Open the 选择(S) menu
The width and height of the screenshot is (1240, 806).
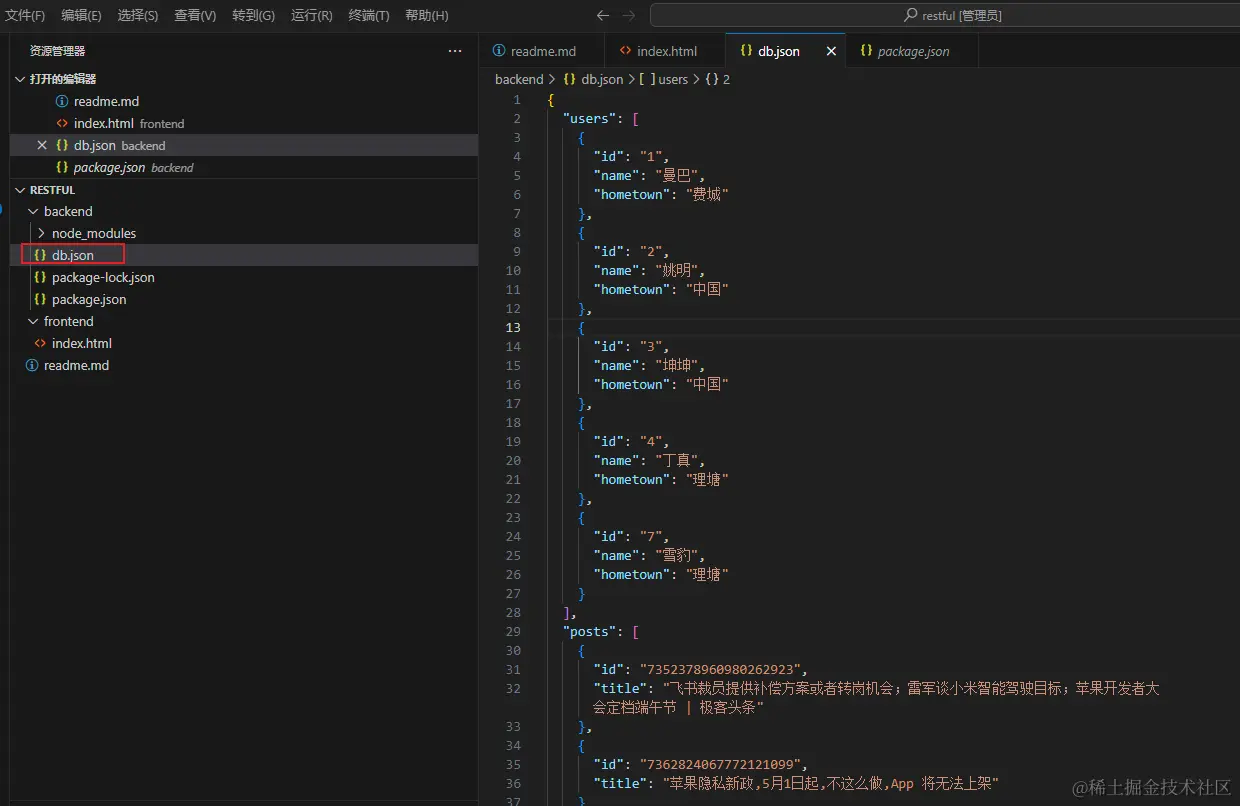click(x=138, y=16)
